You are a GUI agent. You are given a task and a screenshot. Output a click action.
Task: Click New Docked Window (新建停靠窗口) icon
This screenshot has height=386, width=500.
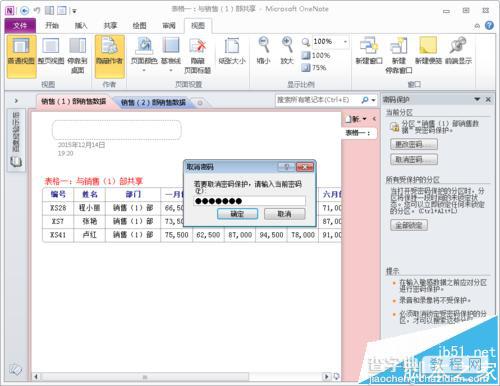click(x=399, y=55)
